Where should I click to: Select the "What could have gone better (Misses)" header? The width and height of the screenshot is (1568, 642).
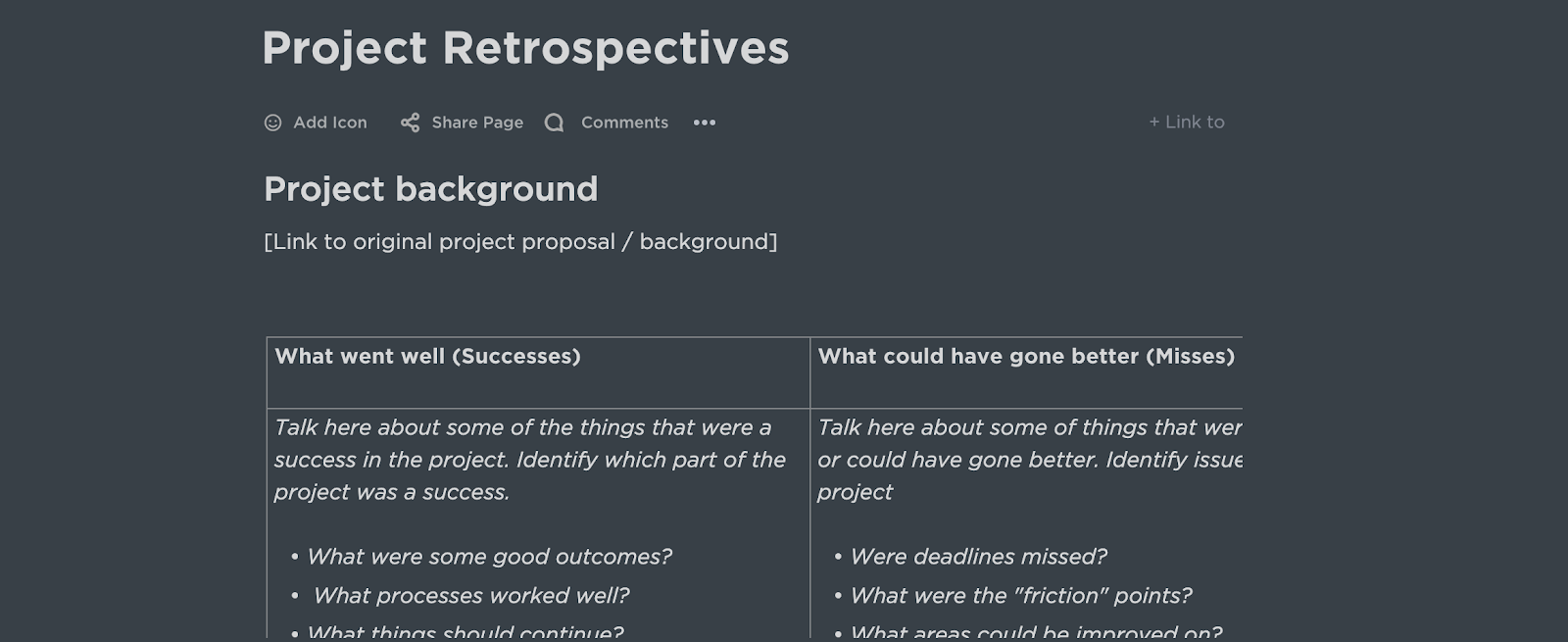(1025, 357)
